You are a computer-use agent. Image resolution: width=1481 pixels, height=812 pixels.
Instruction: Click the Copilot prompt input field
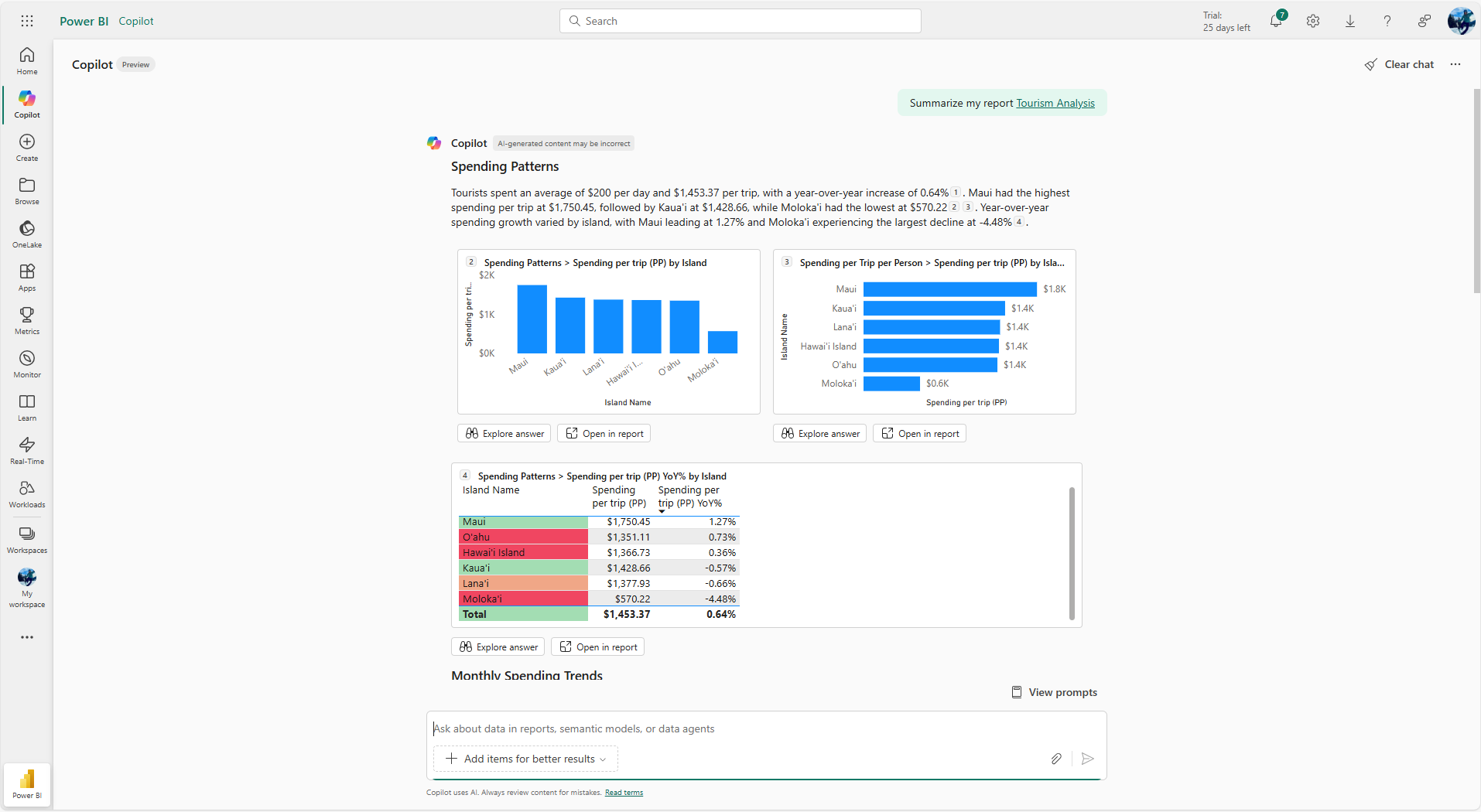click(766, 728)
